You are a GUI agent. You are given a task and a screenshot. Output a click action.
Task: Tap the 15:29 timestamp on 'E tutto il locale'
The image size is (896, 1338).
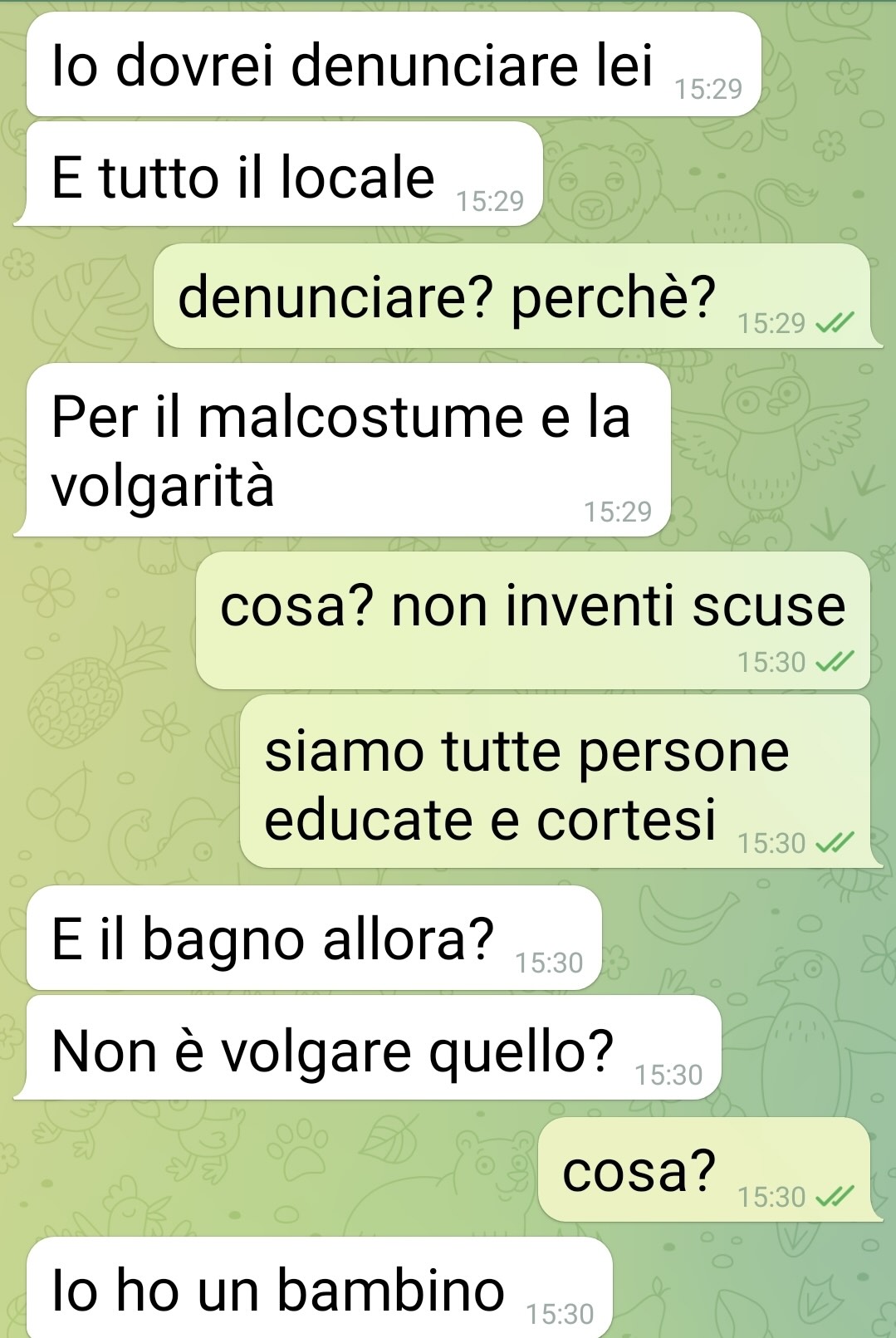click(490, 201)
